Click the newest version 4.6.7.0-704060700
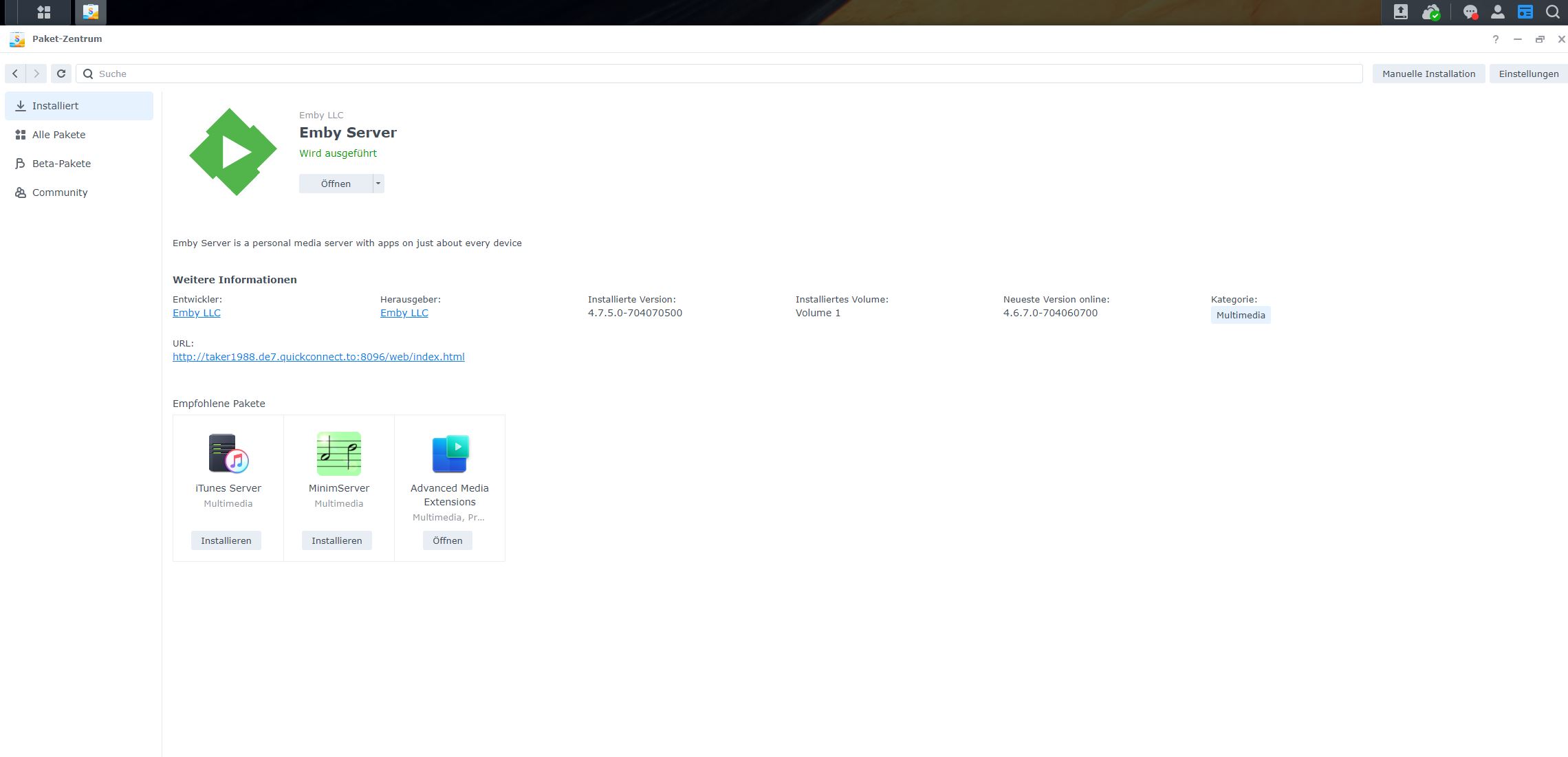Image resolution: width=1568 pixels, height=757 pixels. click(x=1050, y=313)
